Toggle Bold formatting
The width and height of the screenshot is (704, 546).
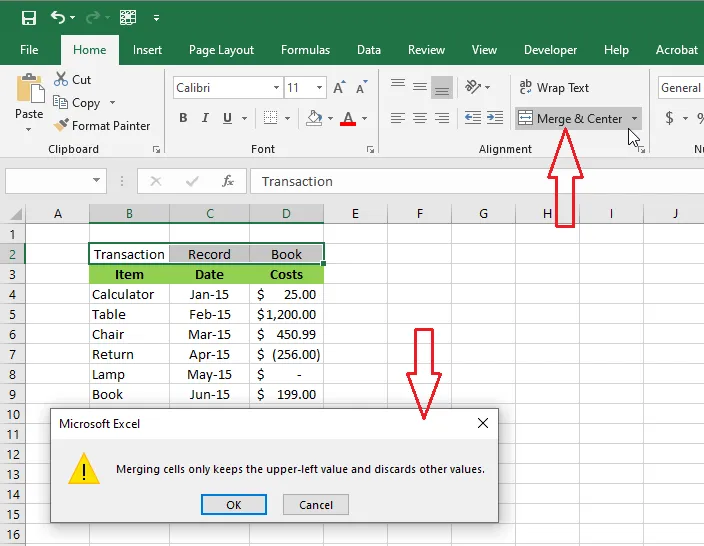[183, 118]
